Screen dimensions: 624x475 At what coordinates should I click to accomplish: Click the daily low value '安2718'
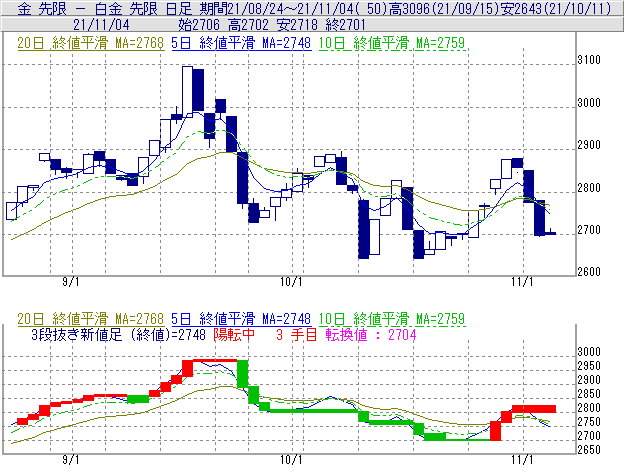(x=297, y=25)
